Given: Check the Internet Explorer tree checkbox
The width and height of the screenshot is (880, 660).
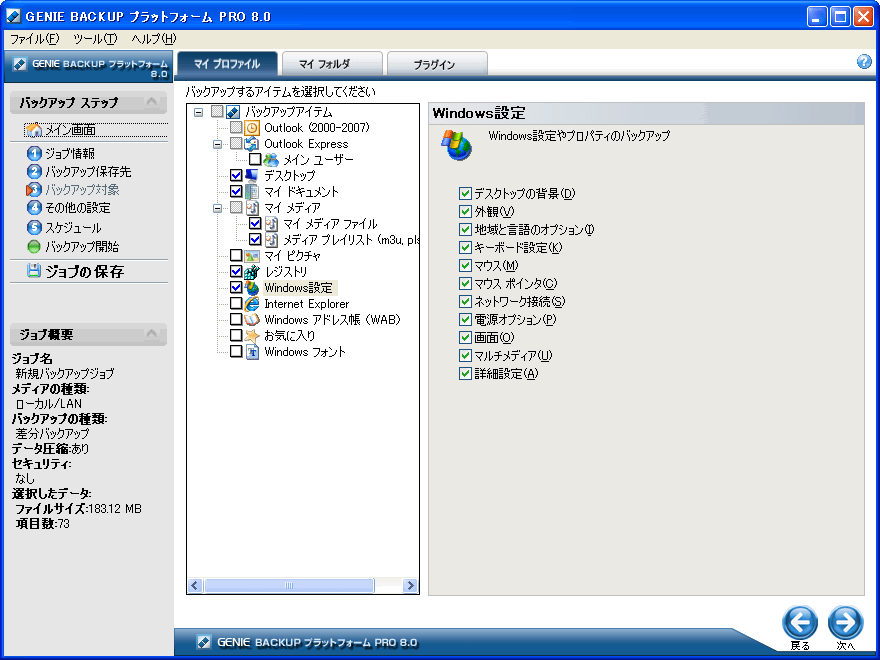Looking at the screenshot, I should click(x=236, y=304).
